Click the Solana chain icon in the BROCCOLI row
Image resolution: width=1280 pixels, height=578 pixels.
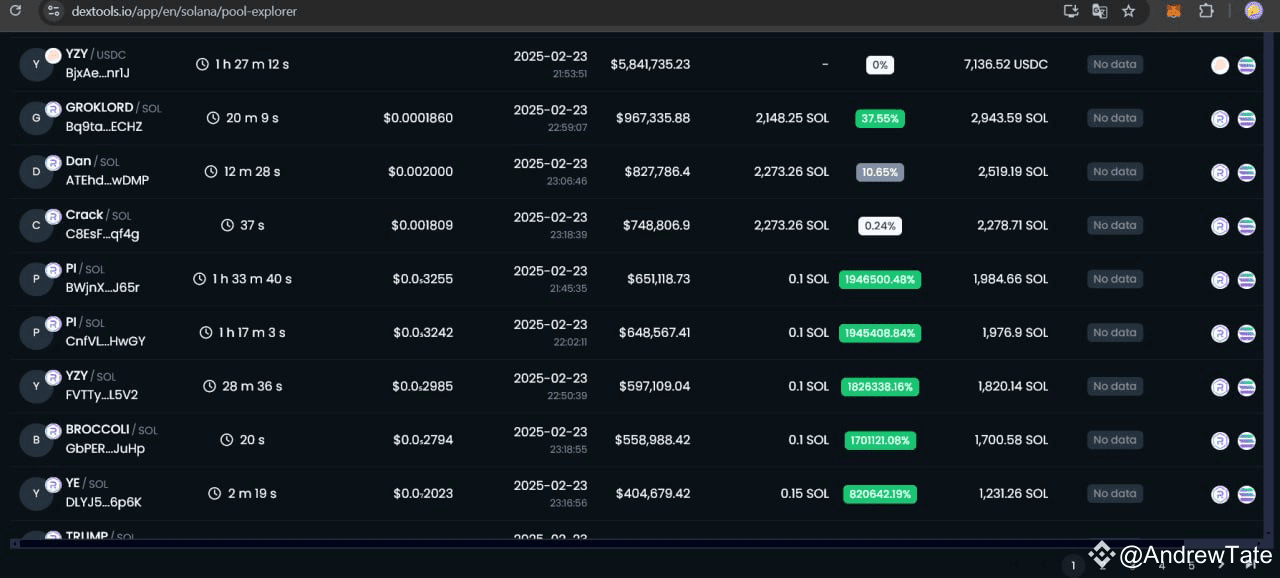(x=1246, y=440)
